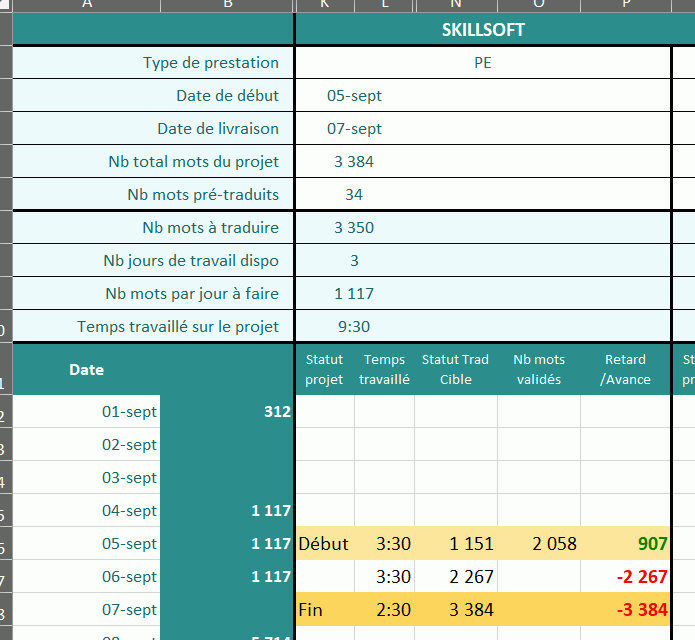Select the 07-sept delivery date value
This screenshot has width=695, height=640.
click(x=354, y=129)
